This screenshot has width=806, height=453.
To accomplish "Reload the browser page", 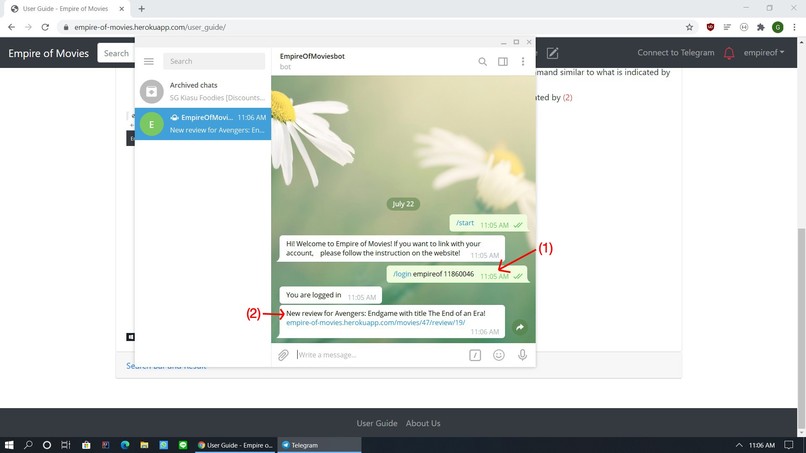I will coord(45,27).
